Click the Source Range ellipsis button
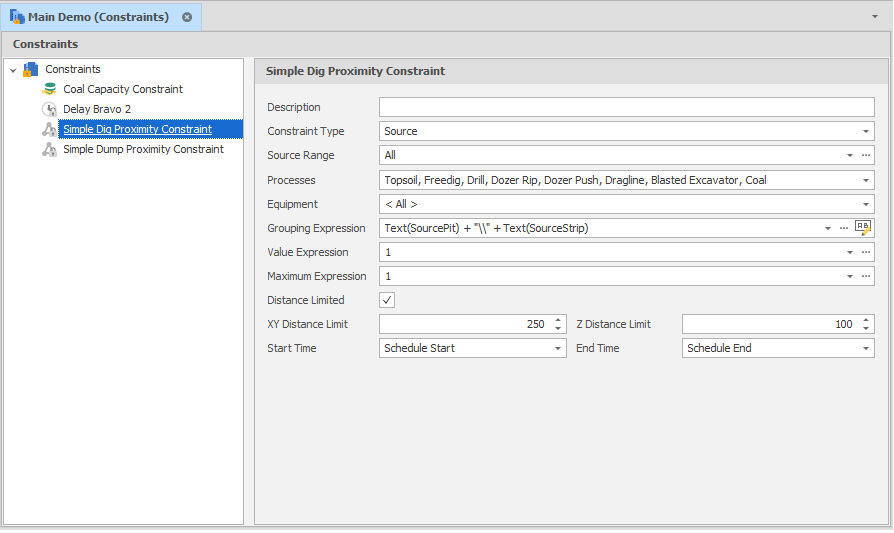The height and width of the screenshot is (533, 894). click(866, 155)
